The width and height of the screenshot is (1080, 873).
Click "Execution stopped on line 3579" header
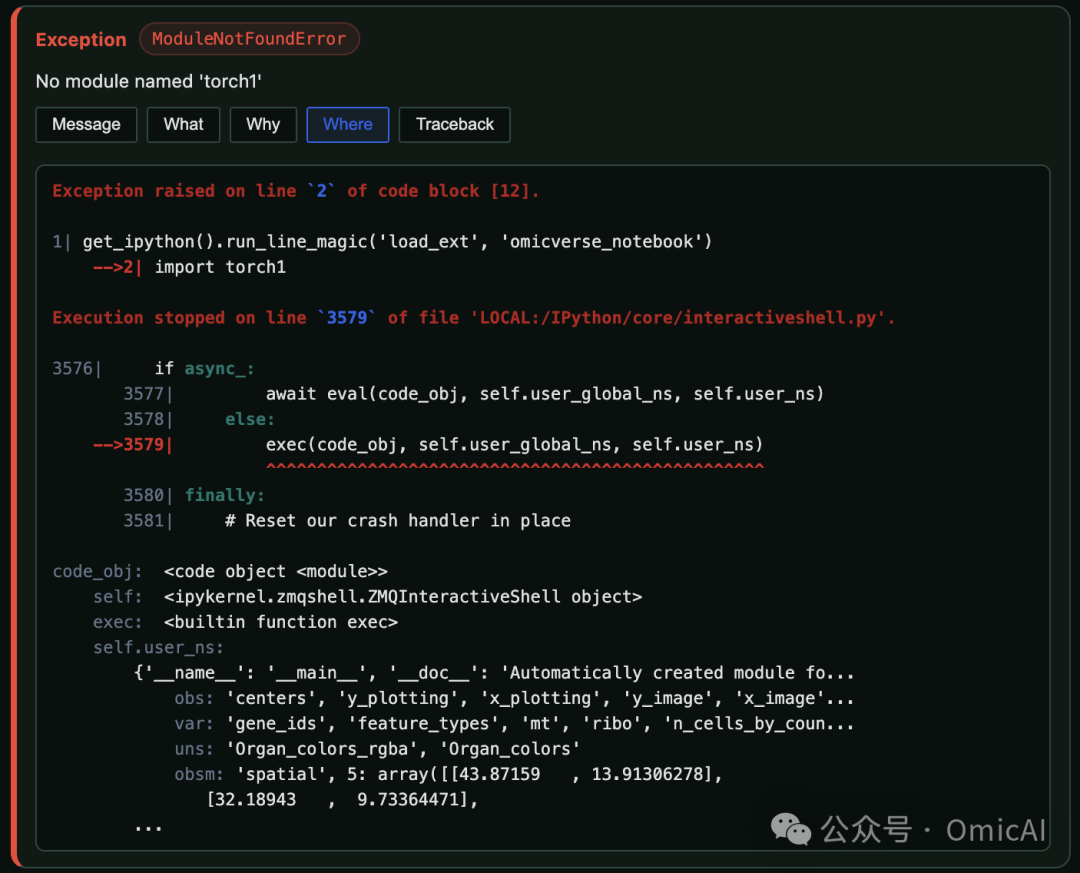[473, 318]
